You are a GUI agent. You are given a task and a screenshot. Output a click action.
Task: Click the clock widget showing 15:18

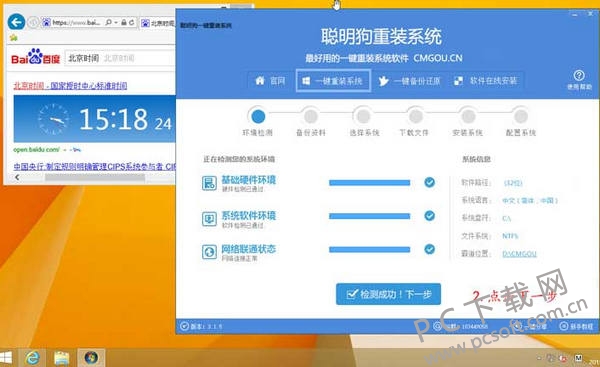coord(95,119)
